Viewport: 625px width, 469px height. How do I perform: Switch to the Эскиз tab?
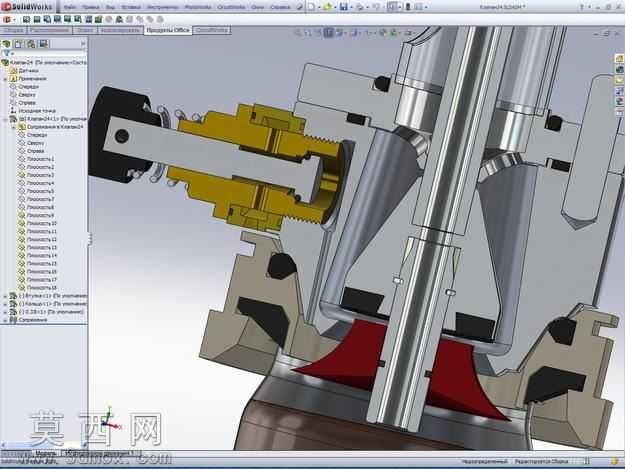[x=85, y=30]
